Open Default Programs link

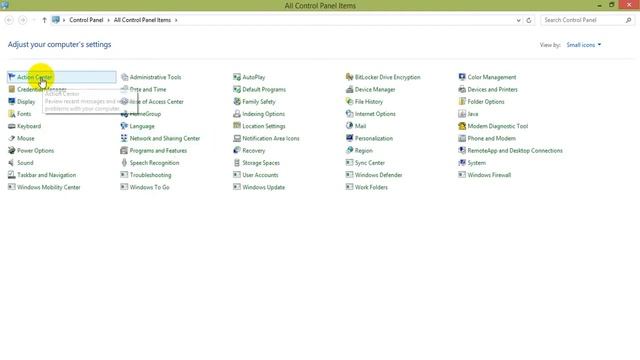point(264,89)
